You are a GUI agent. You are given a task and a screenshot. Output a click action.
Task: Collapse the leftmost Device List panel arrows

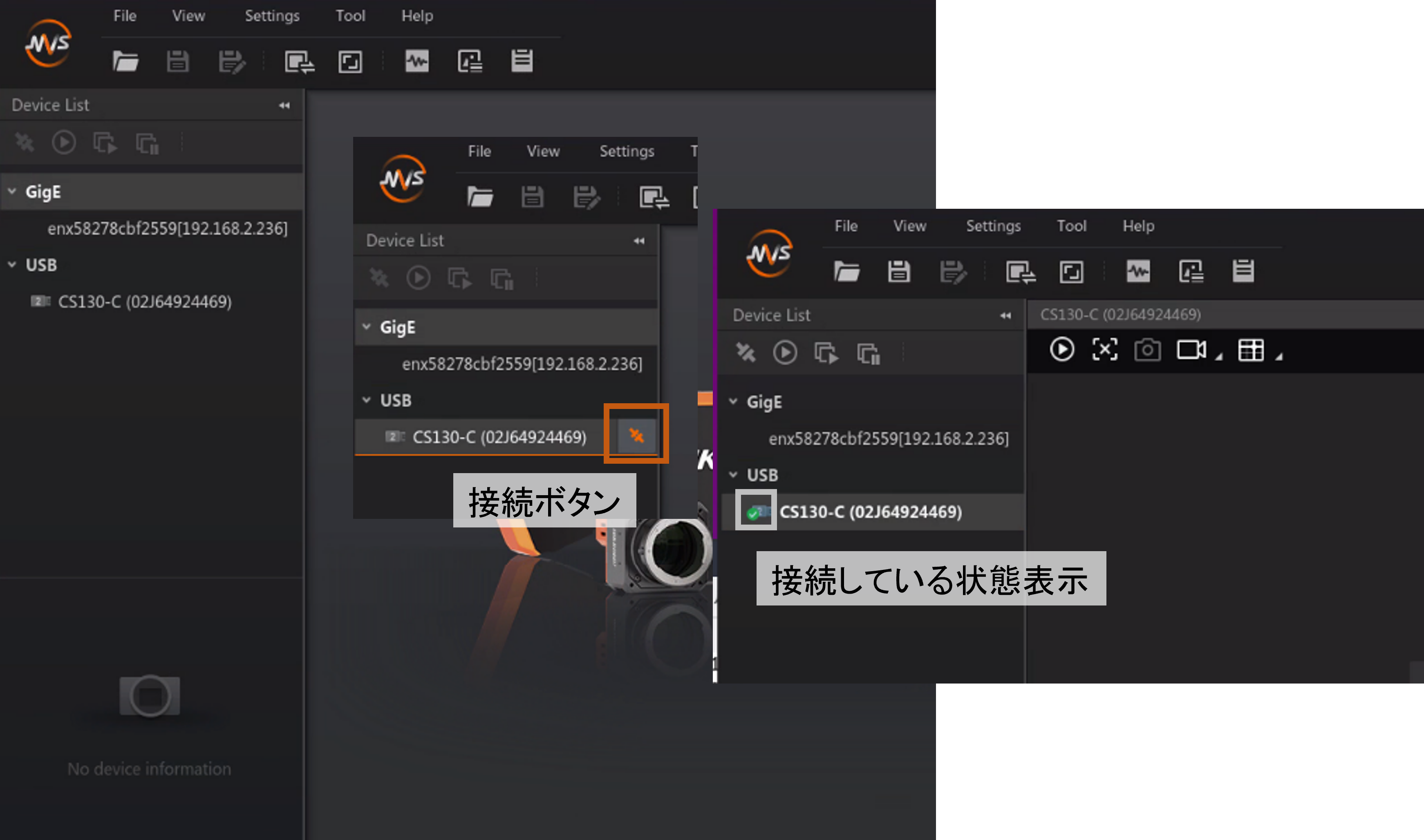click(284, 105)
